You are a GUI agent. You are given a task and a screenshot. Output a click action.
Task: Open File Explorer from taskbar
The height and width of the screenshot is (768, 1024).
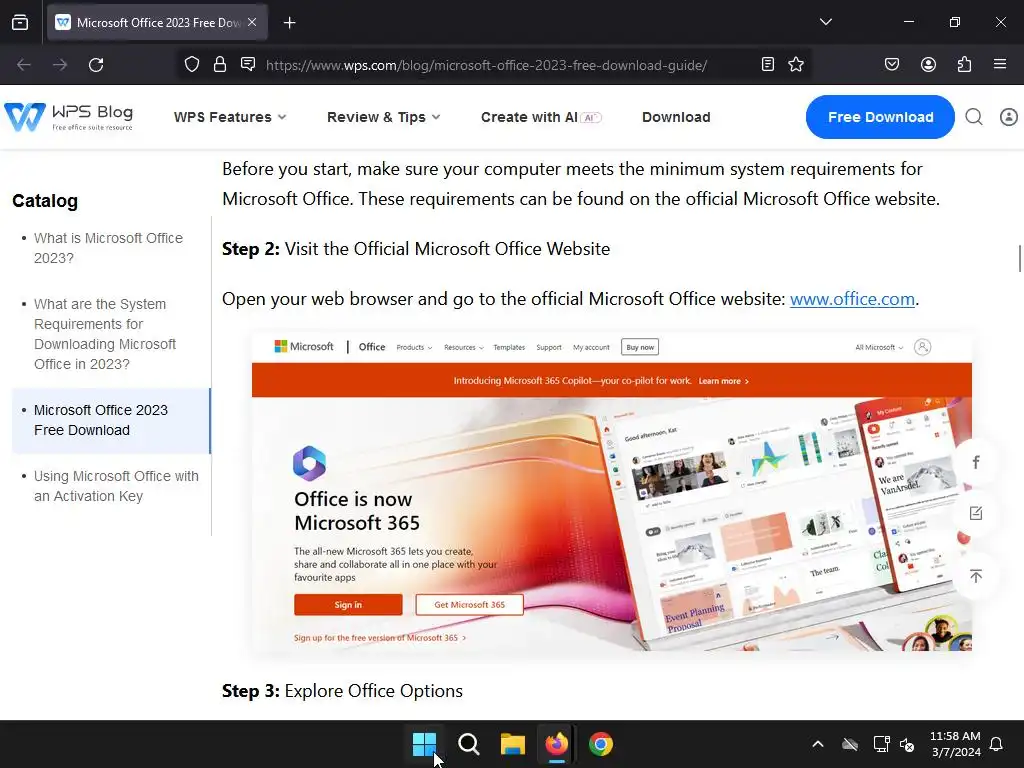tap(513, 744)
